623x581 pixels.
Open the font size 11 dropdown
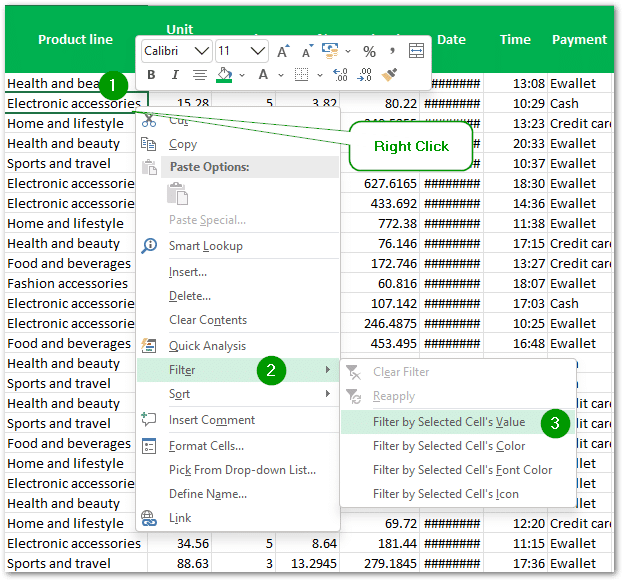(257, 51)
